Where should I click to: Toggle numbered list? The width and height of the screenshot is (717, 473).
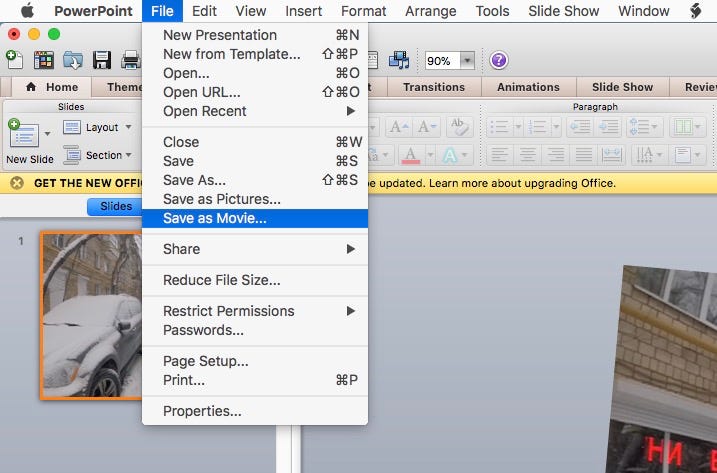(x=537, y=127)
